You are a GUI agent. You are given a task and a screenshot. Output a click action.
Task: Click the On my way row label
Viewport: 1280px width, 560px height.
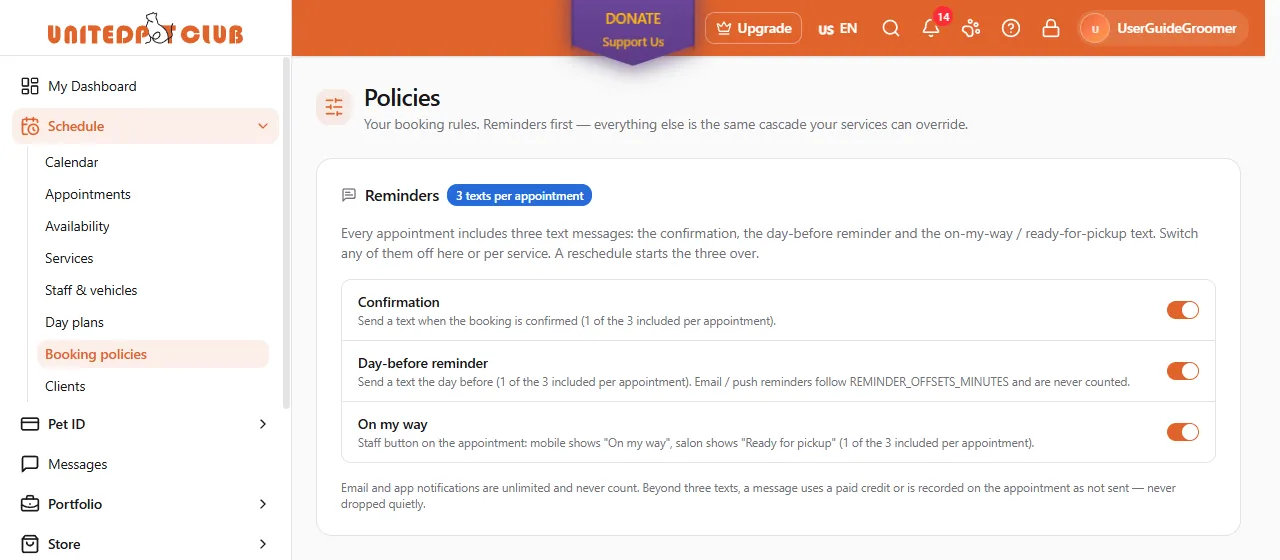(393, 424)
